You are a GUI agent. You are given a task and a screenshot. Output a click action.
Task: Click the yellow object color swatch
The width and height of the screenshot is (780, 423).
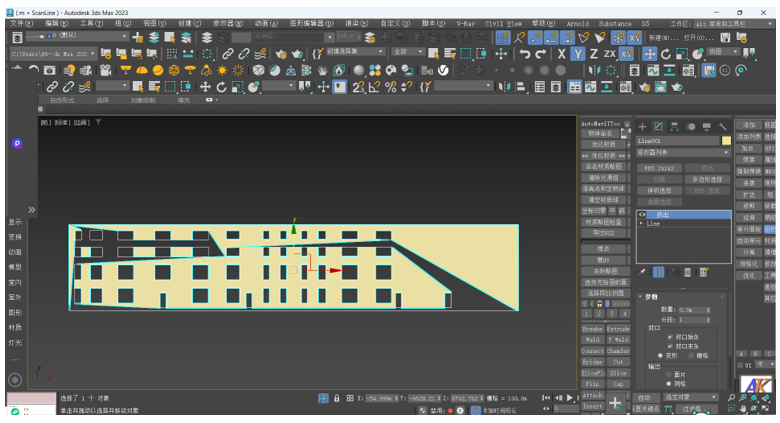pos(727,141)
